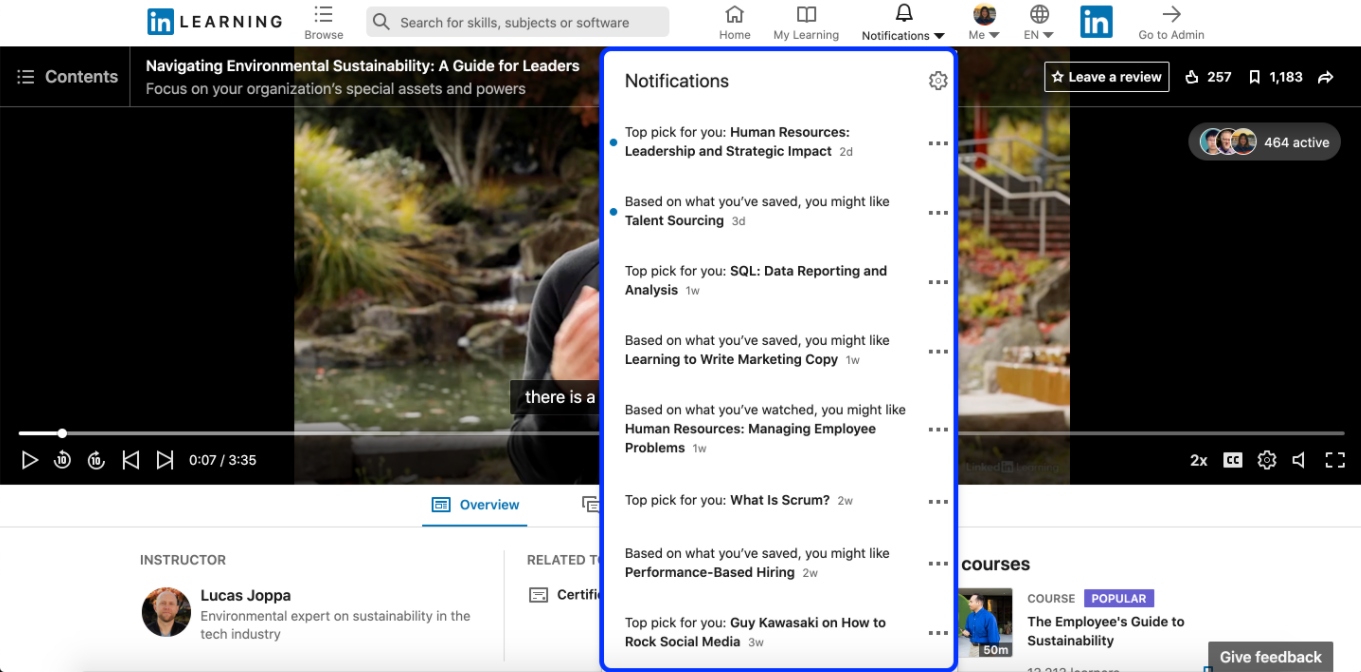This screenshot has height=672, width=1361.
Task: Open Human Resources: Managing Employee Problems notification
Action: tap(765, 429)
